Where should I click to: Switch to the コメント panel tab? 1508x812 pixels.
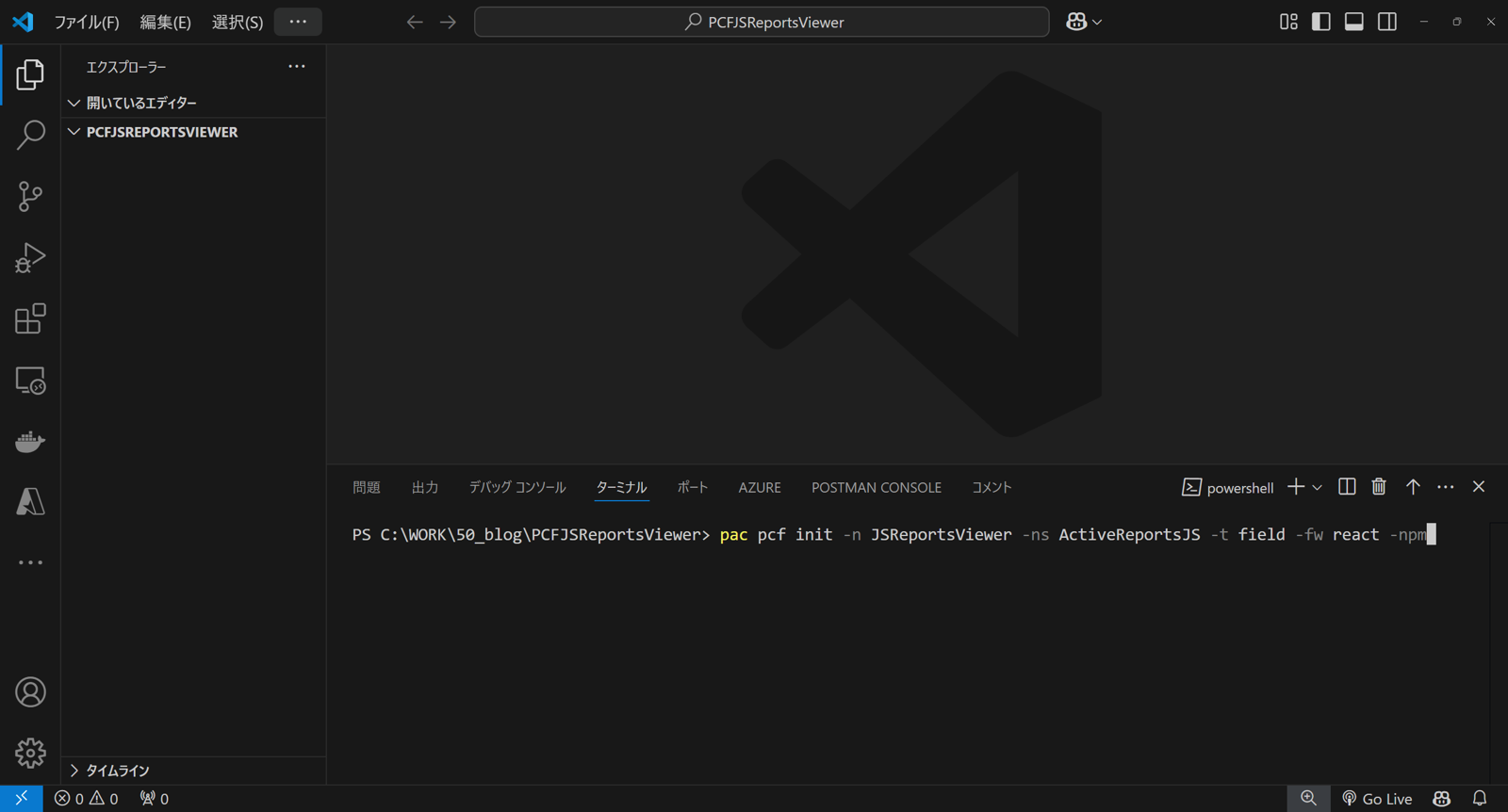(x=992, y=487)
